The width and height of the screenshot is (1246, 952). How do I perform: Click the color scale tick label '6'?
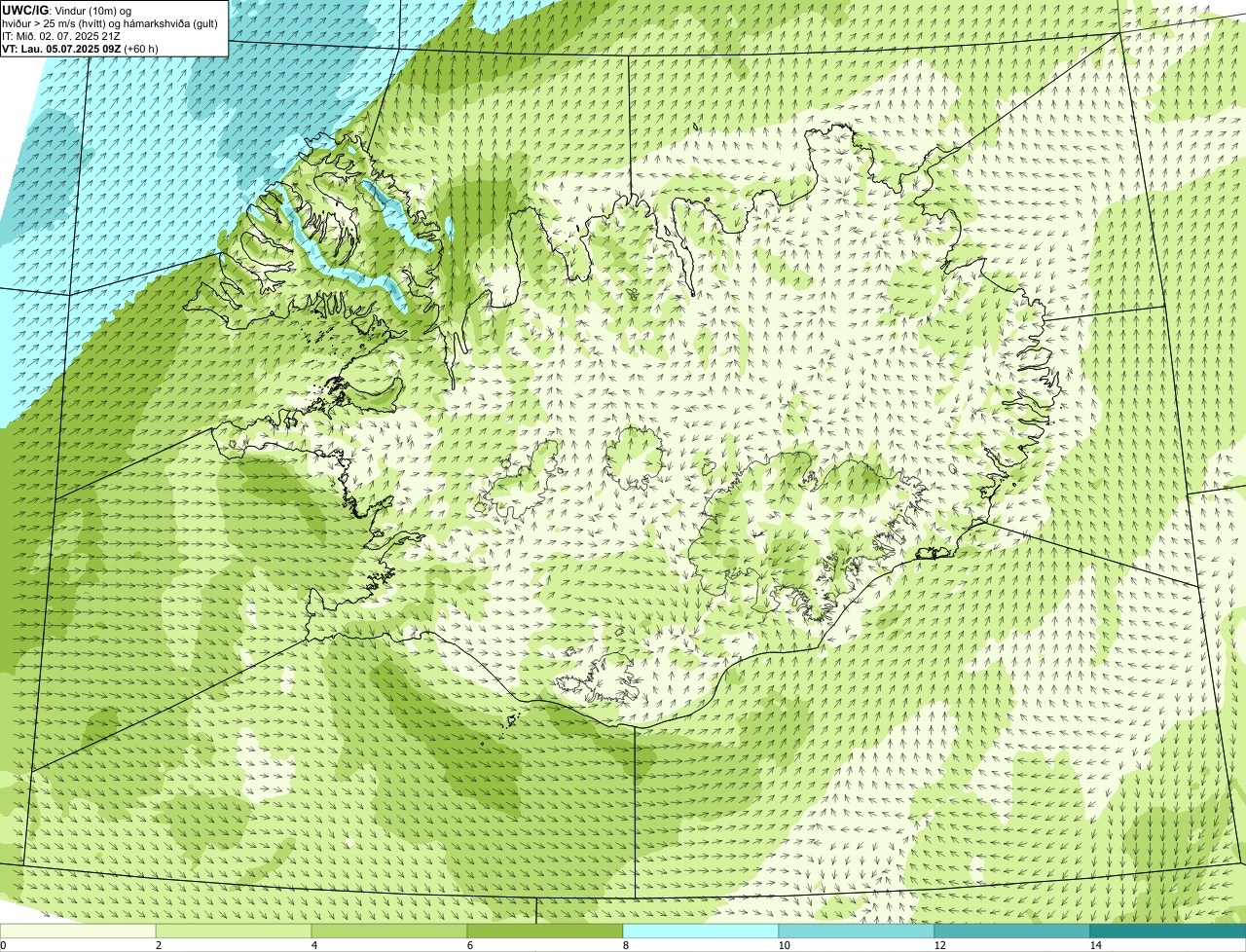click(x=469, y=945)
